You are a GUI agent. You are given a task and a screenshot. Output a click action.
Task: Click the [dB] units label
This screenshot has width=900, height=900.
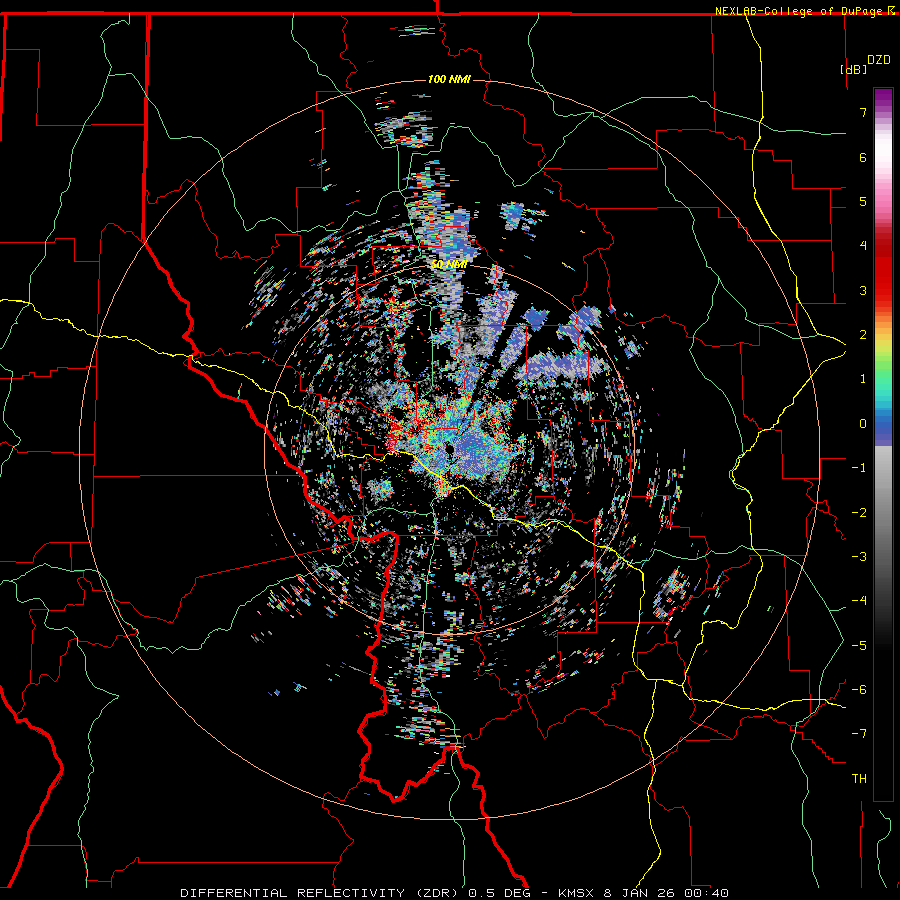[x=854, y=69]
